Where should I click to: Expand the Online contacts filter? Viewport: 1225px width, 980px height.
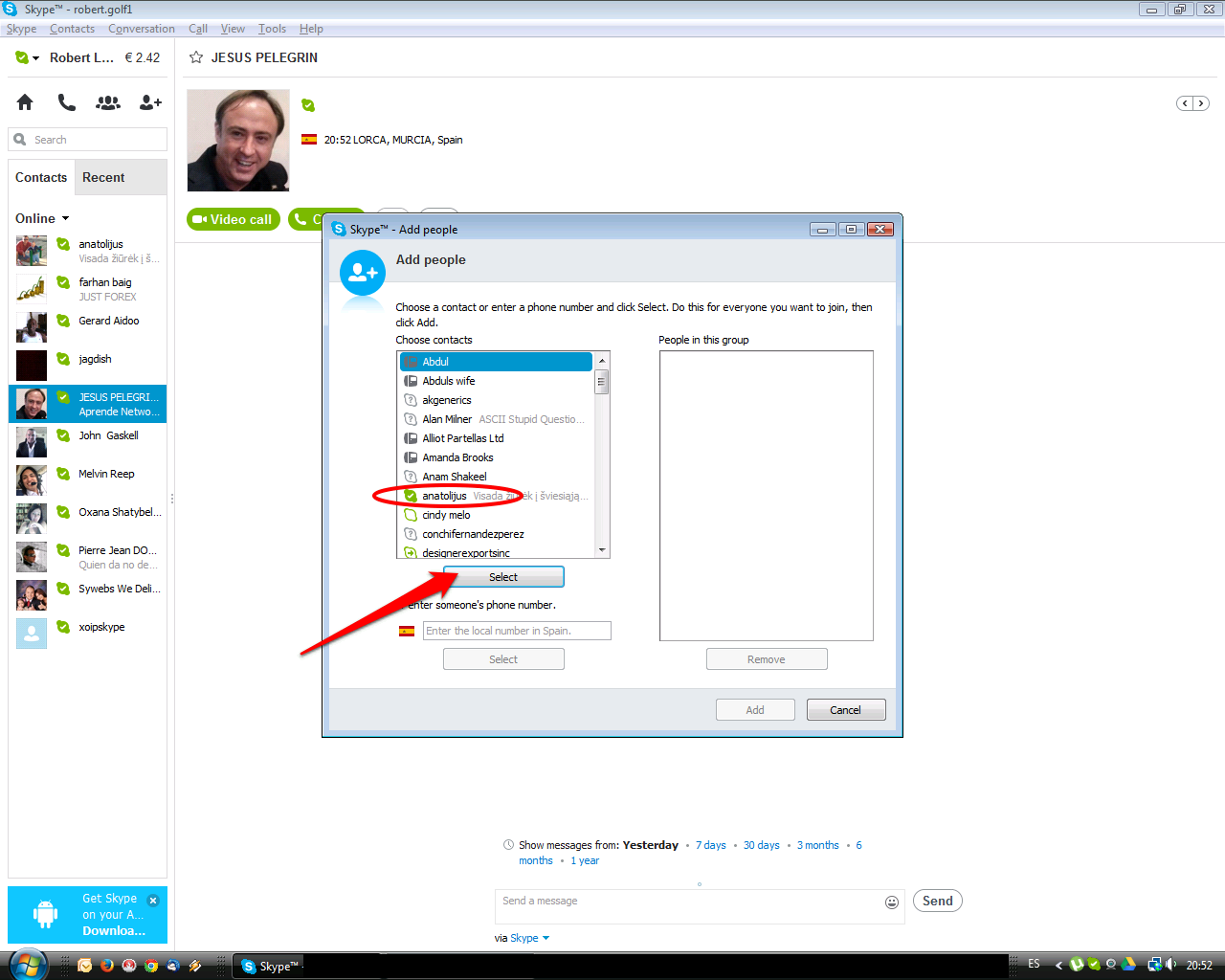[x=42, y=218]
